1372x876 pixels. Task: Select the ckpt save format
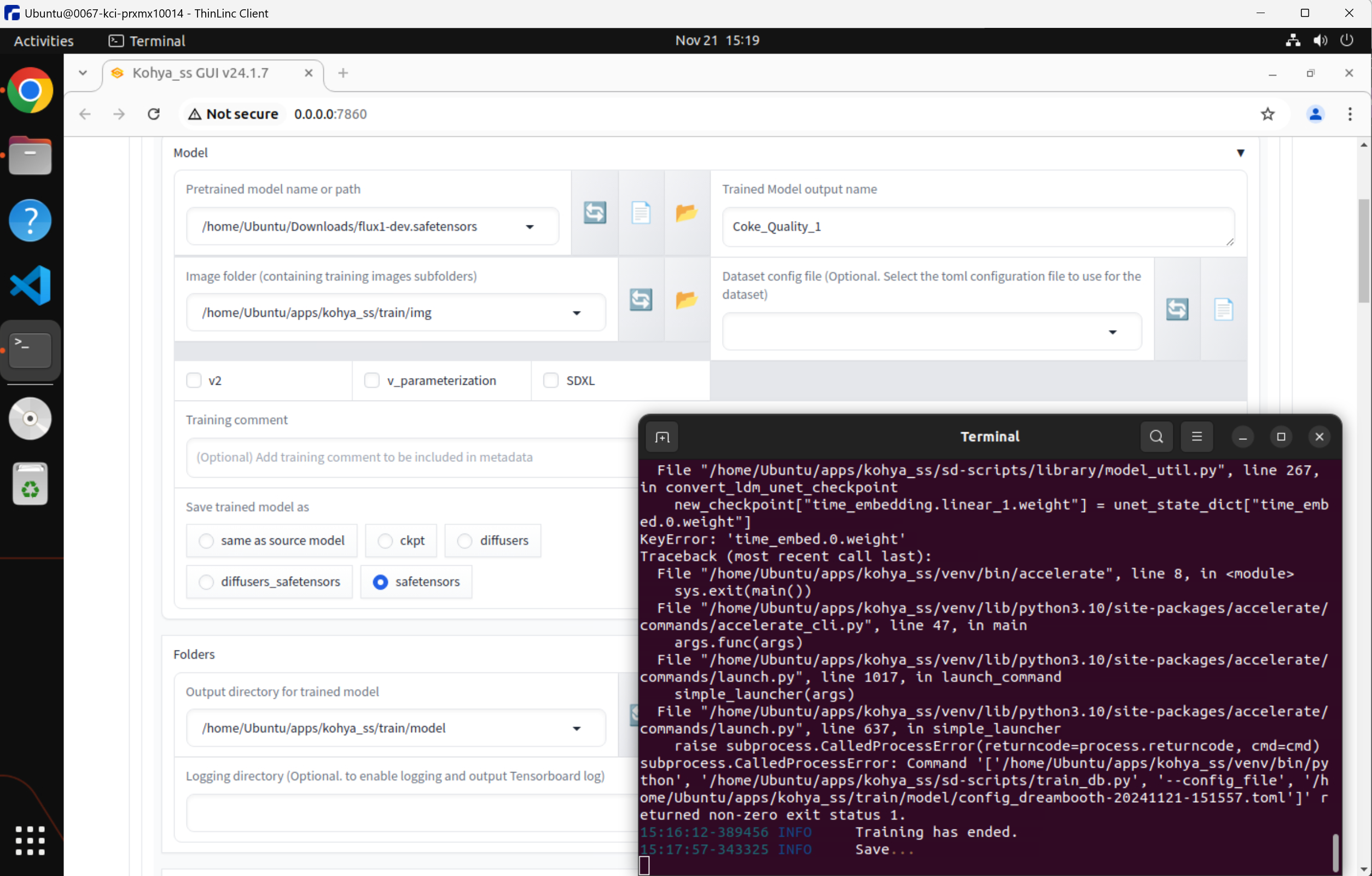[x=385, y=540]
